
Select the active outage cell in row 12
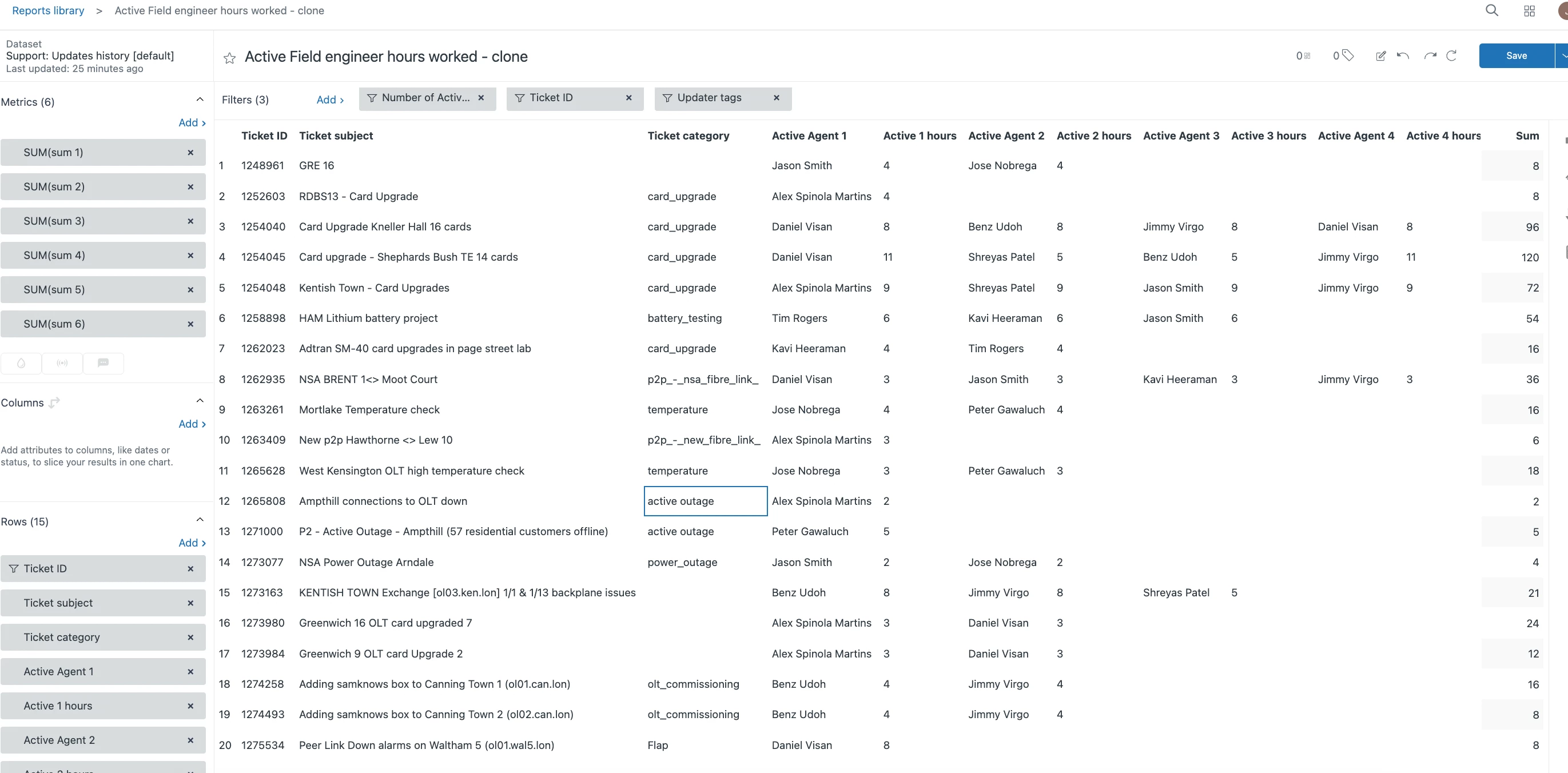pyautogui.click(x=705, y=501)
